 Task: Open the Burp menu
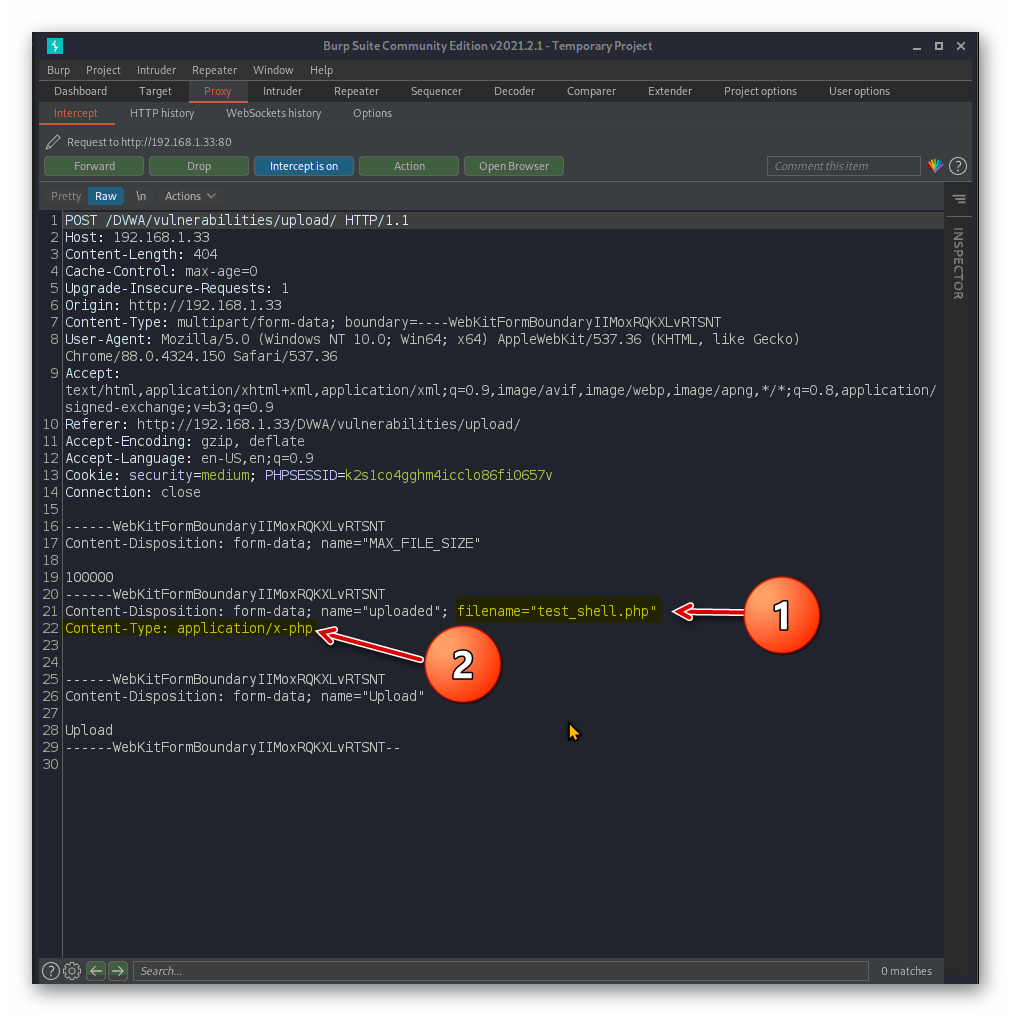(58, 70)
